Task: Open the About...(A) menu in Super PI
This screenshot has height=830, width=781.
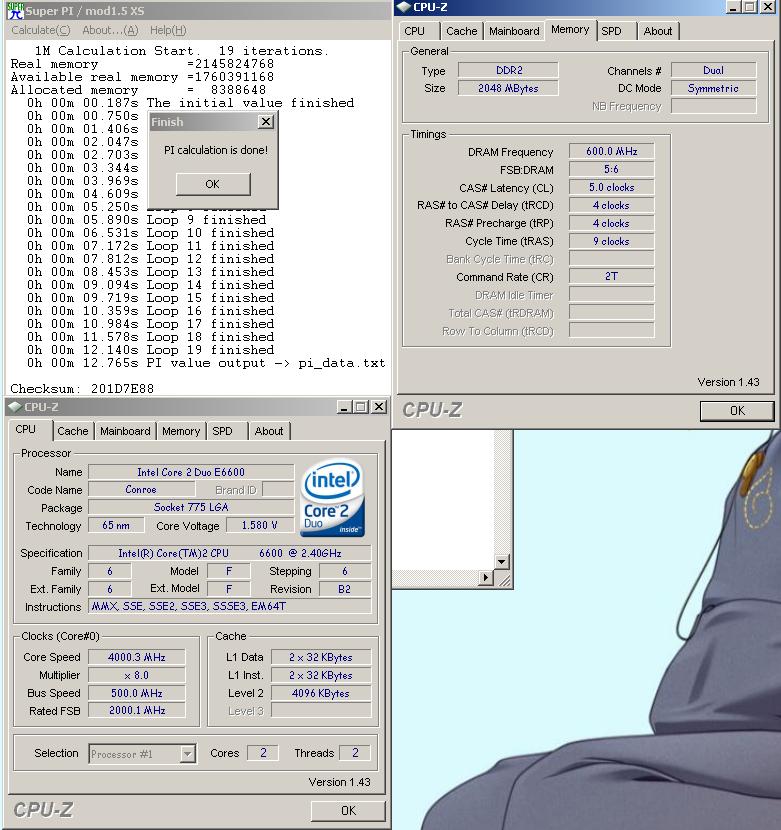Action: point(110,30)
